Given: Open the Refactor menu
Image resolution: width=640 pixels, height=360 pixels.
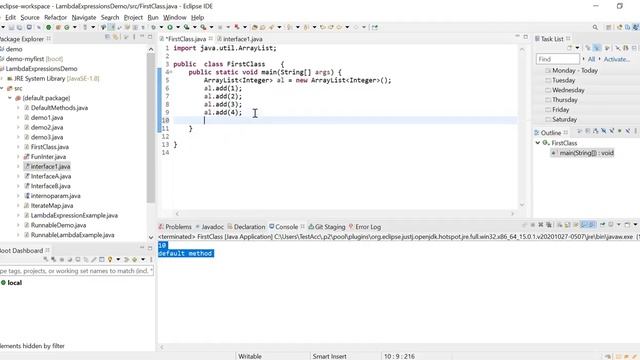Looking at the screenshot, I should point(55,18).
